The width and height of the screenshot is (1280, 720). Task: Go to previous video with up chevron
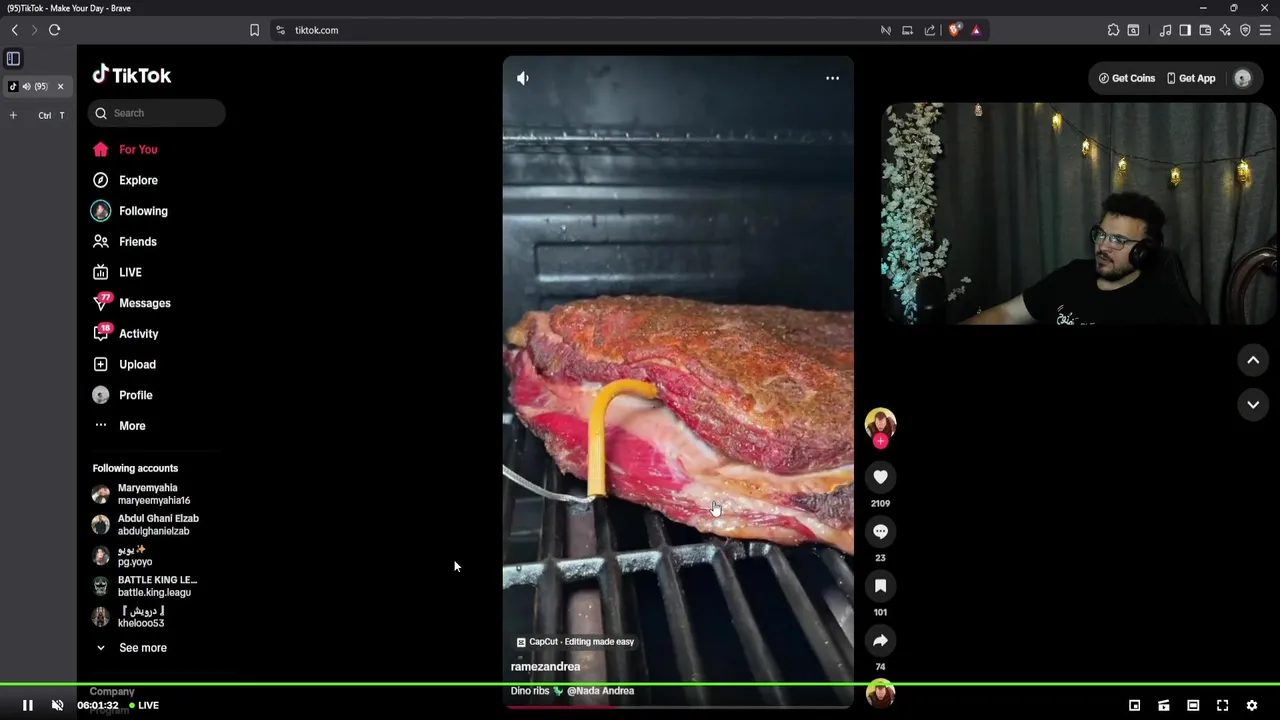[x=1253, y=360]
